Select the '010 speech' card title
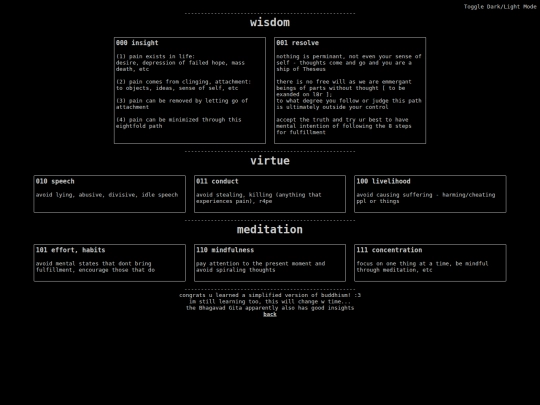This screenshot has width=540, height=405. [55, 181]
